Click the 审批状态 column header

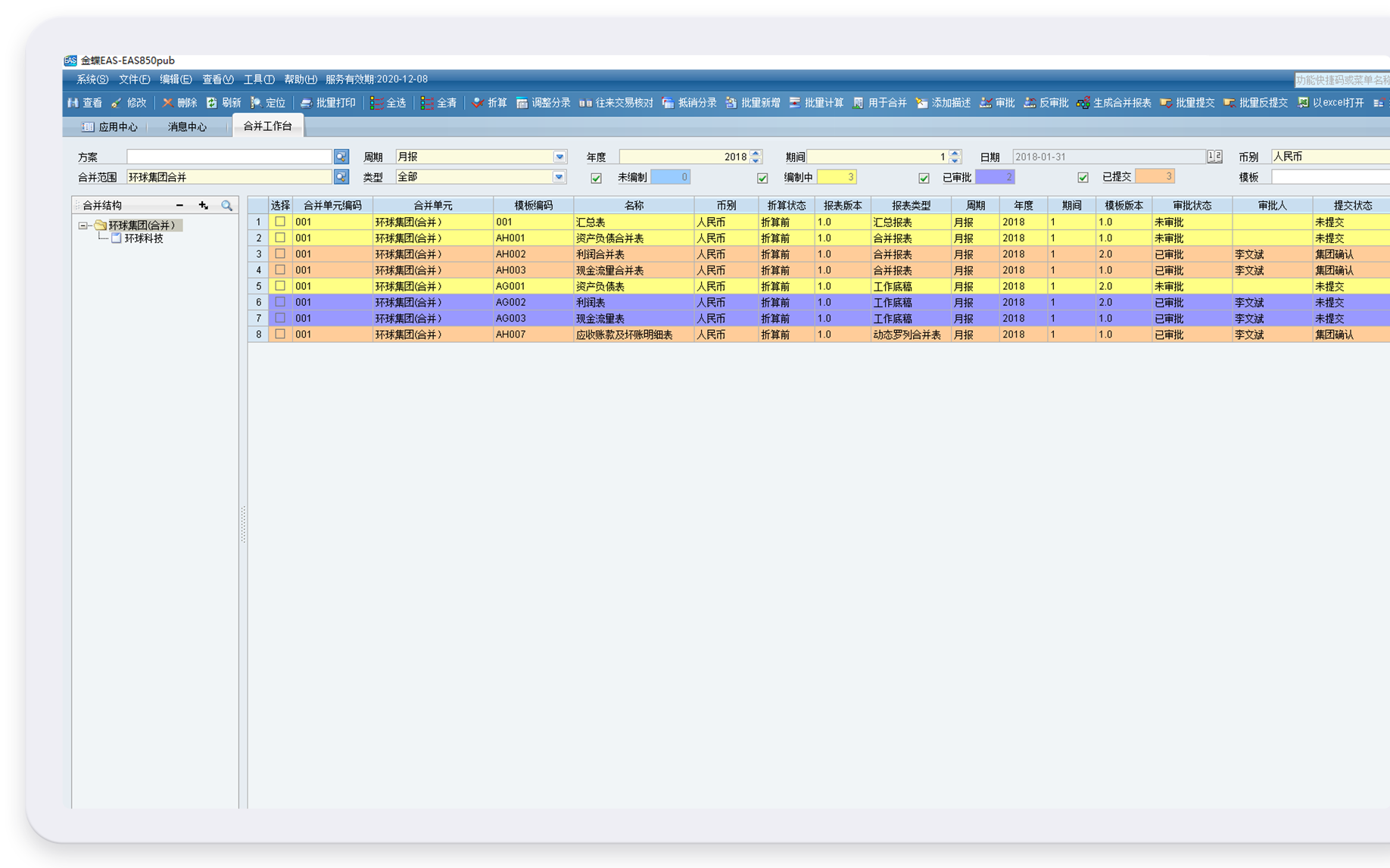(x=1192, y=205)
